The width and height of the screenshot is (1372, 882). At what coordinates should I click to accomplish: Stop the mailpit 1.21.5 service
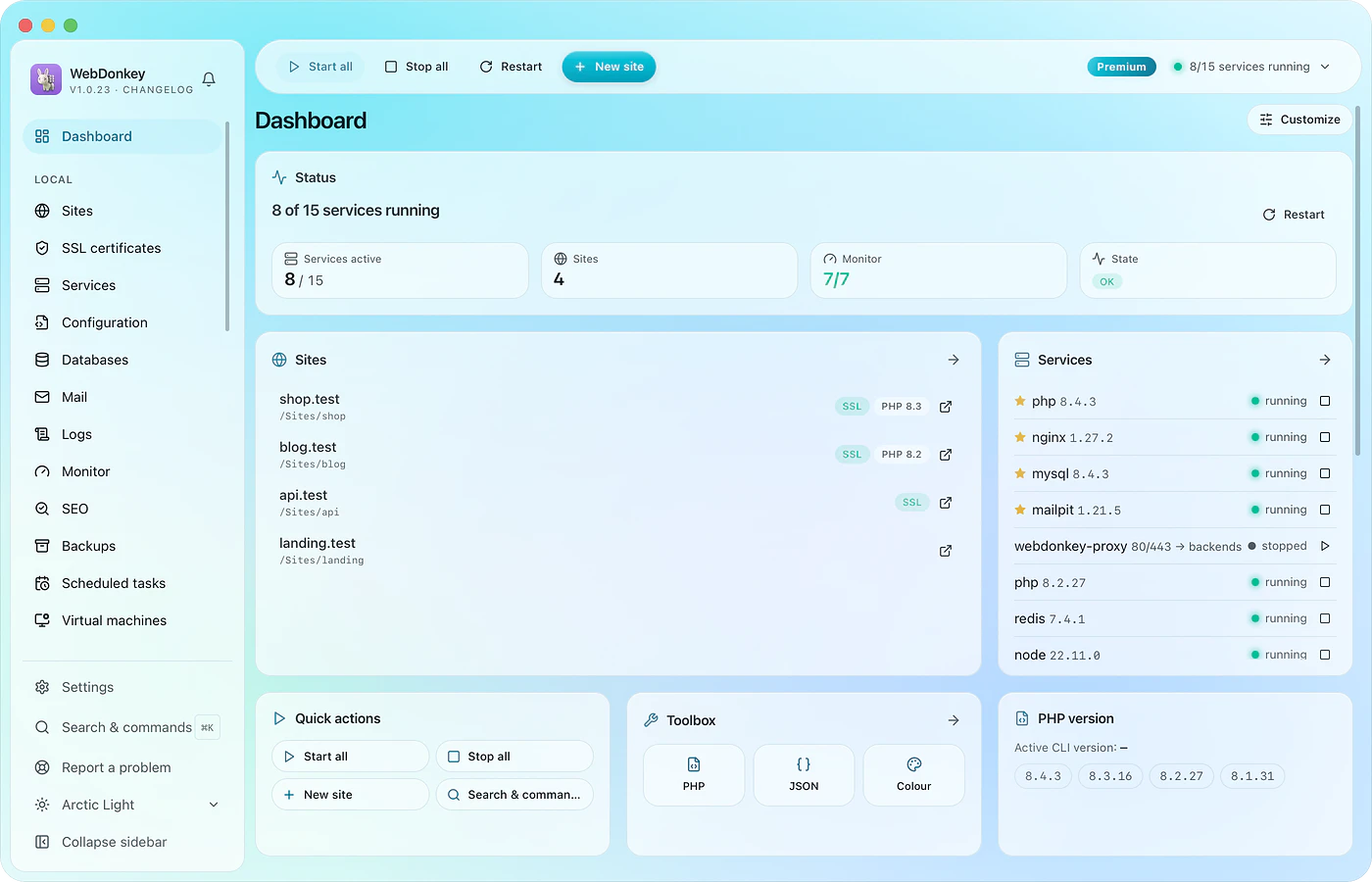[1325, 510]
